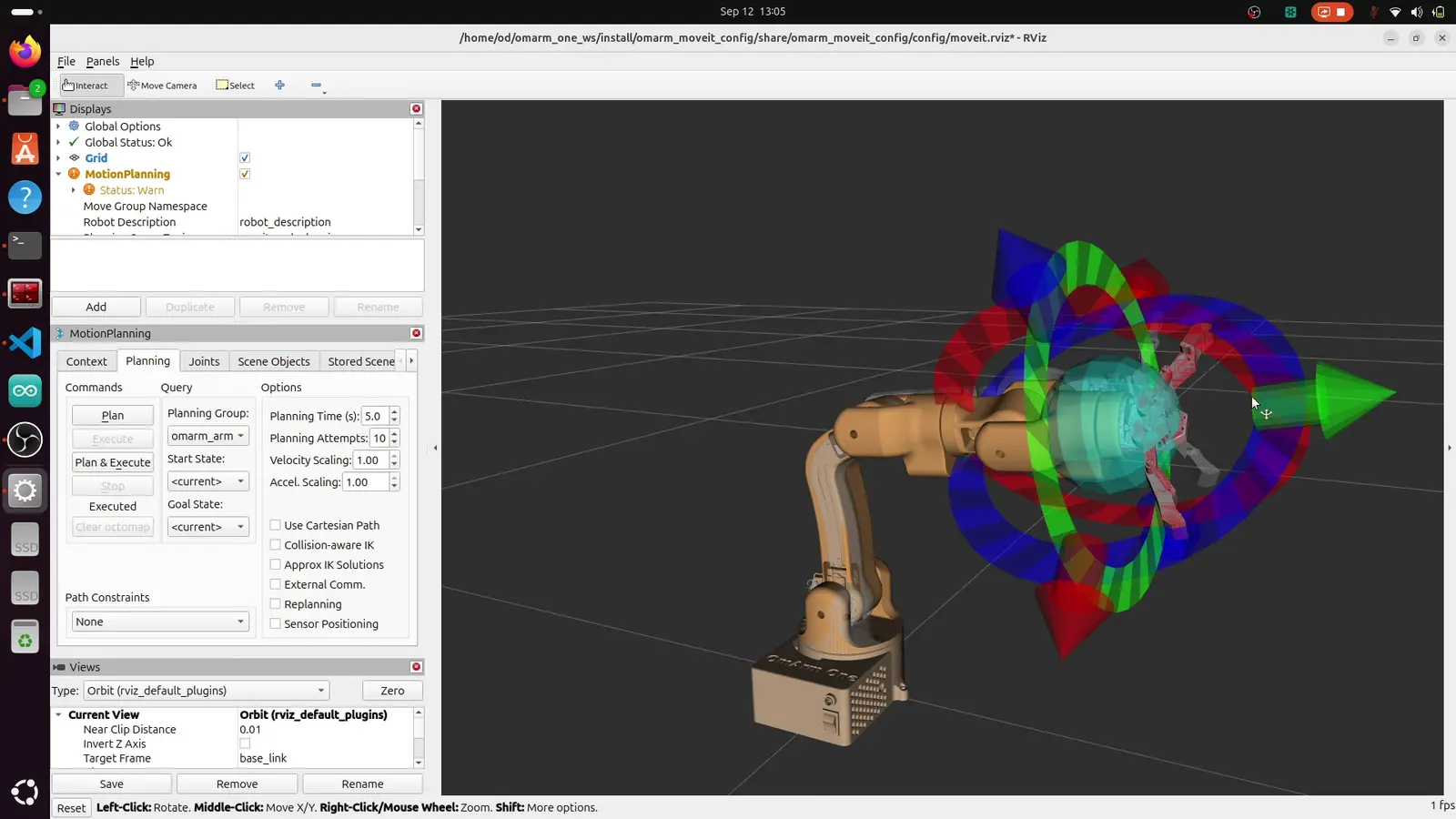Open the Terminal dock icon
The width and height of the screenshot is (1456, 819).
(25, 245)
